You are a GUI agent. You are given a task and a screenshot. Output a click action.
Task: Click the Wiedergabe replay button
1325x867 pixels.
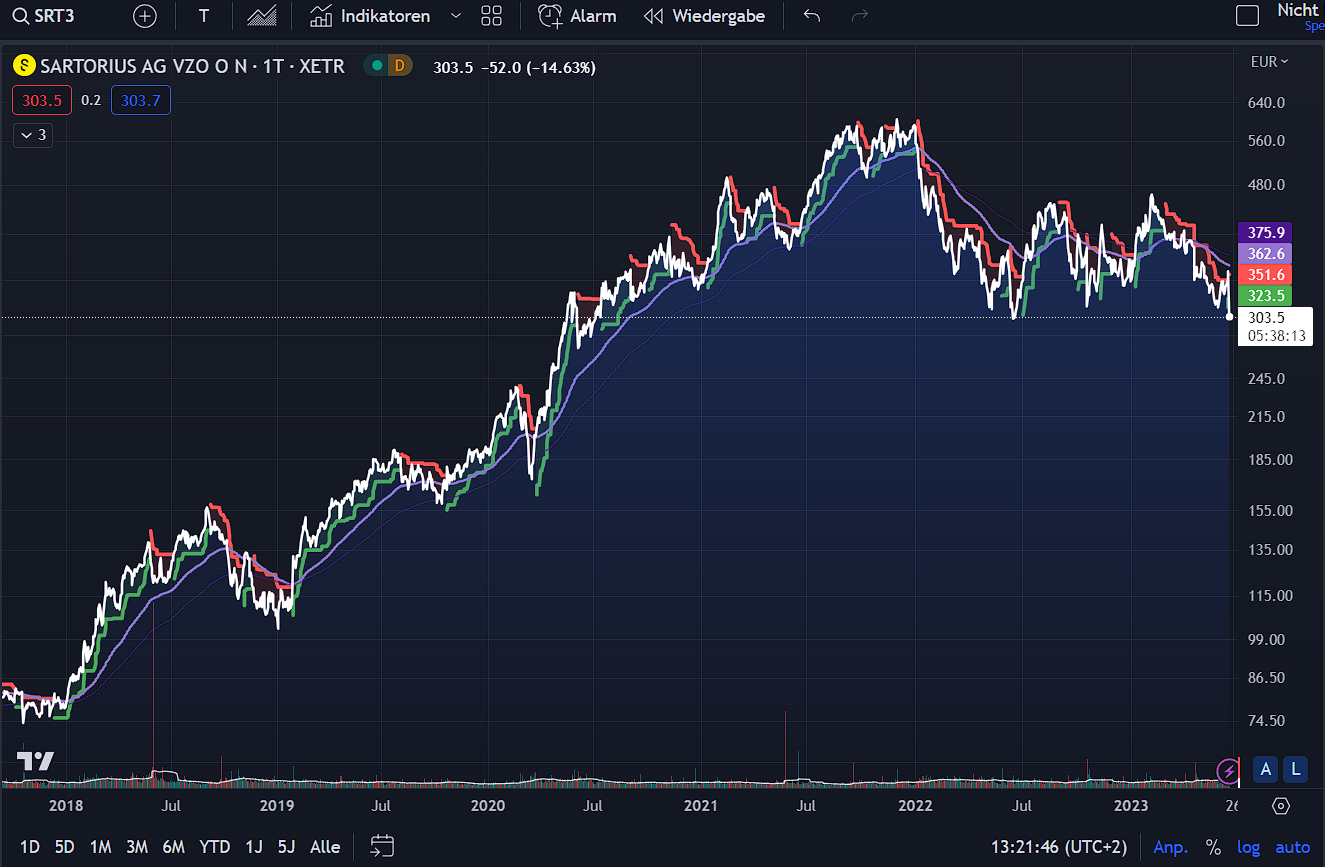tap(705, 16)
